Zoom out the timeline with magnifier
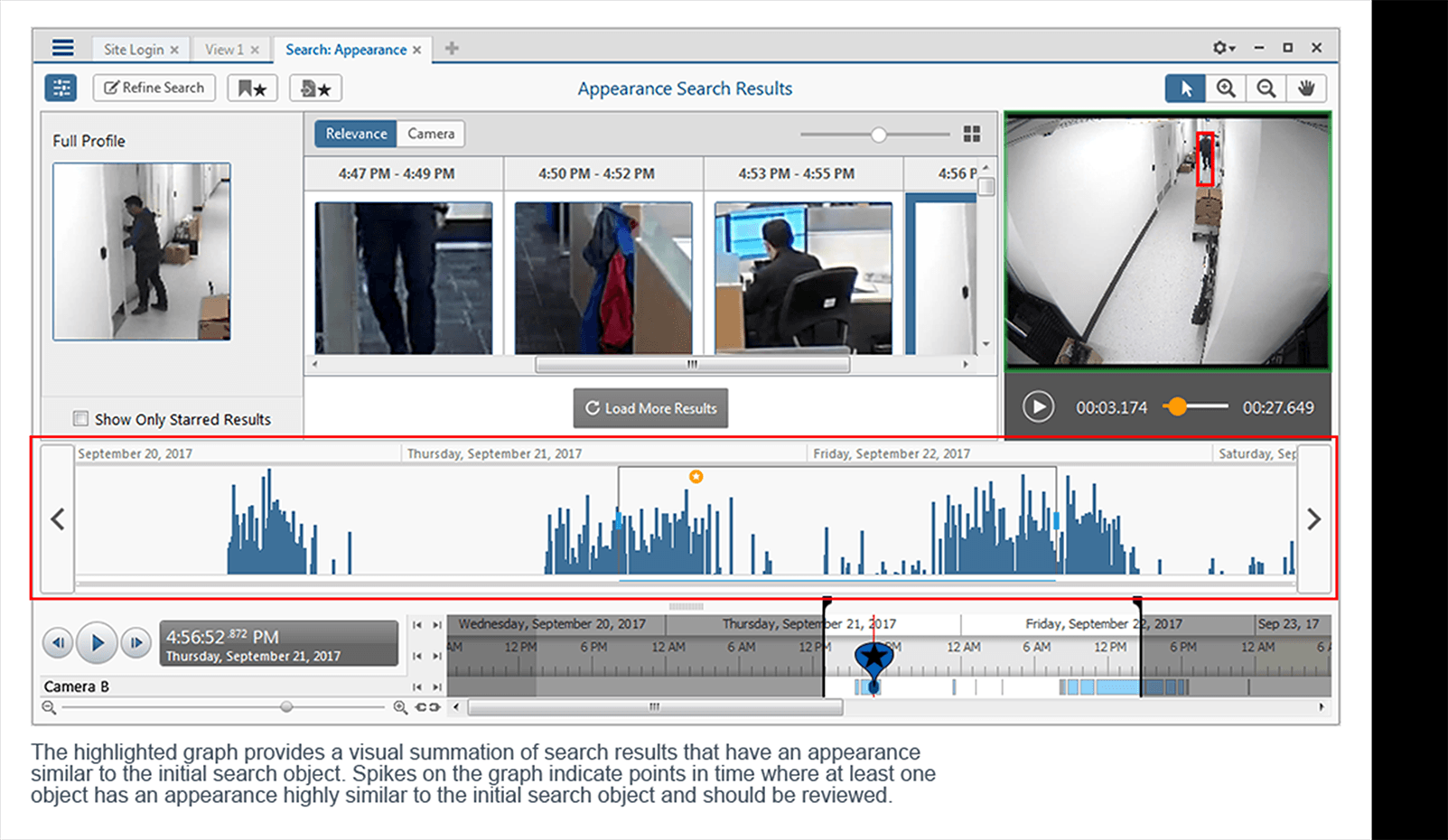 pyautogui.click(x=49, y=707)
